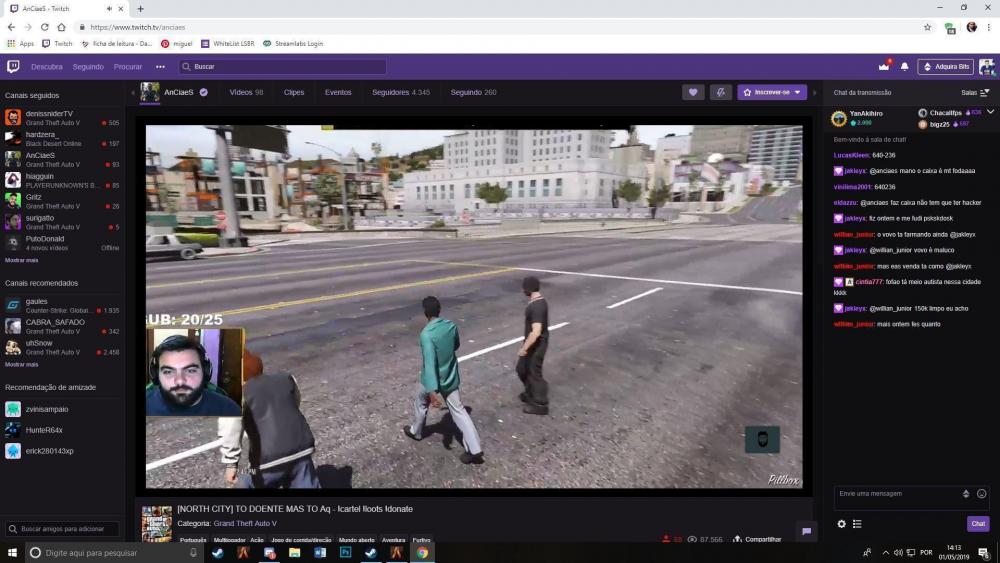Open the Prime loot crown icon
Viewport: 1000px width, 563px height.
coord(884,66)
